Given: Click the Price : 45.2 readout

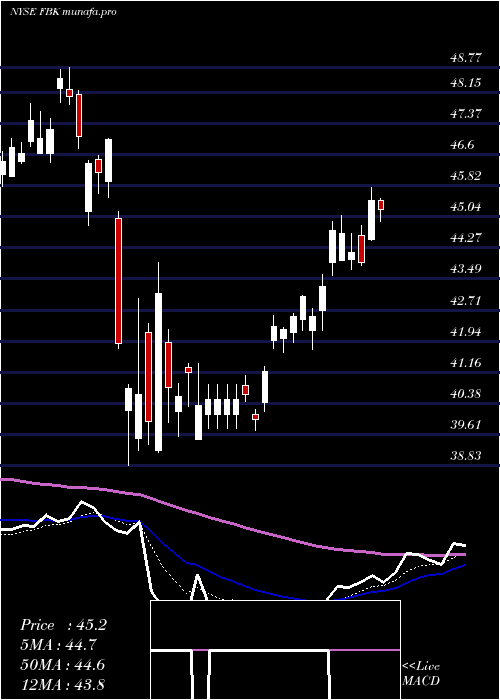Looking at the screenshot, I should pyautogui.click(x=63, y=625).
